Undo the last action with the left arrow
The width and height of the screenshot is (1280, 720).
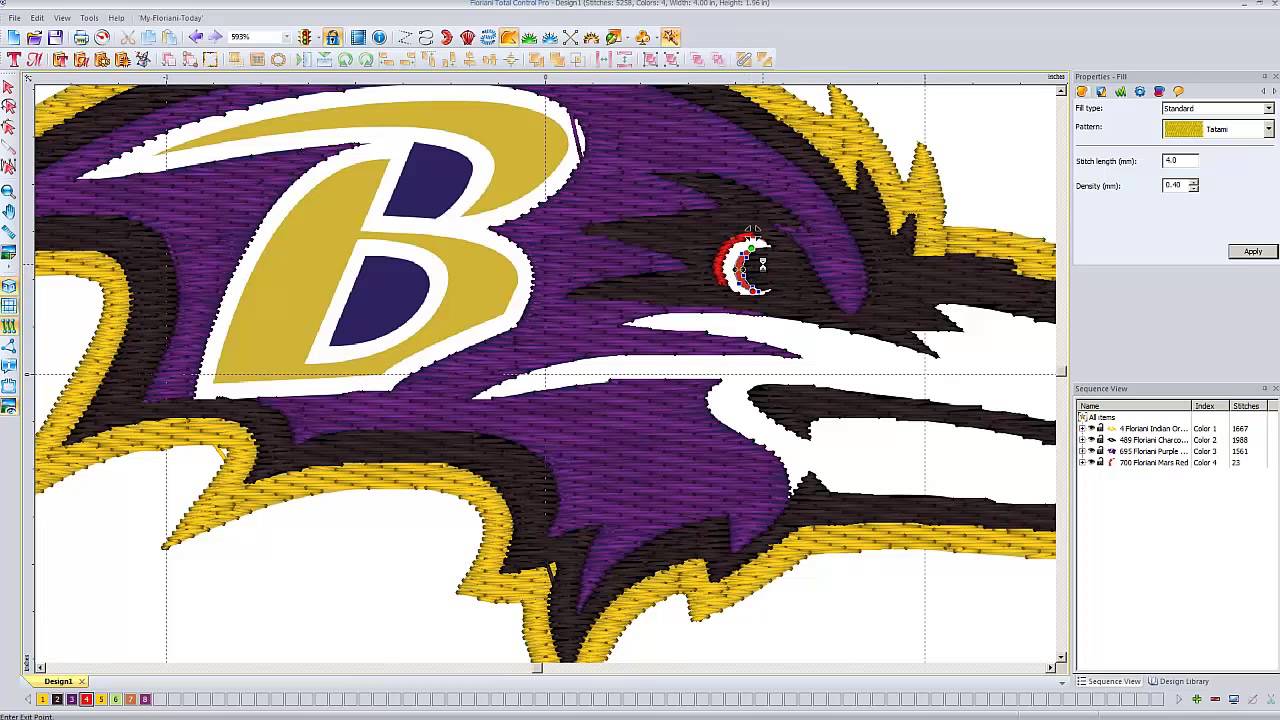[x=195, y=37]
